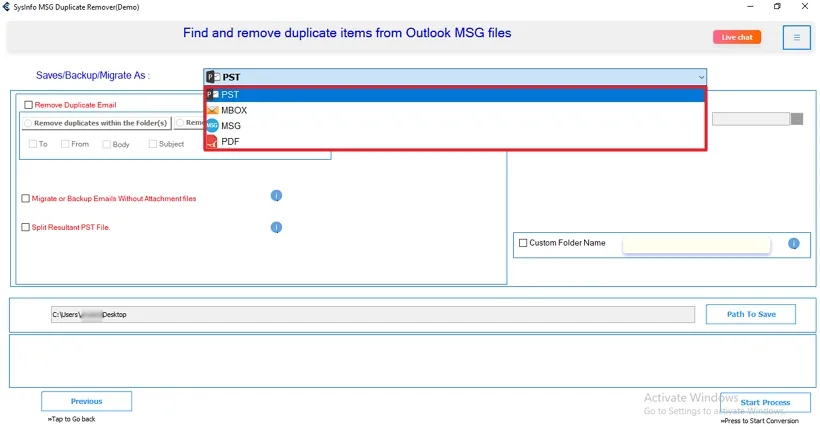Click the gray square button beside the field

click(x=797, y=119)
